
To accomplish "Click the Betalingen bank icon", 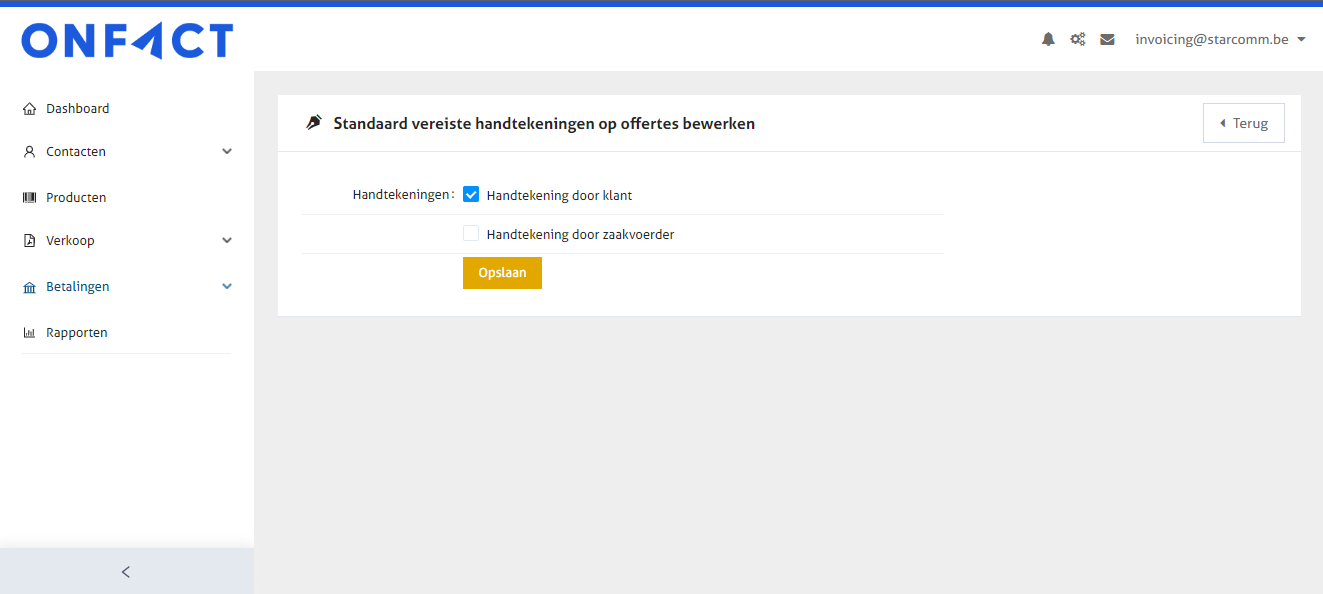I will 29,287.
